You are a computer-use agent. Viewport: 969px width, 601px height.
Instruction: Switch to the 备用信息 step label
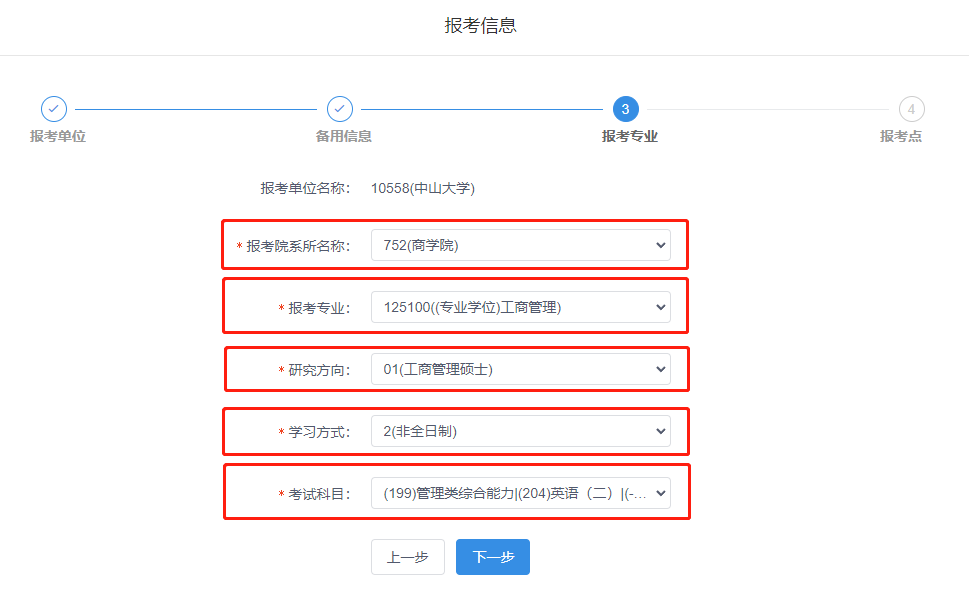[344, 136]
